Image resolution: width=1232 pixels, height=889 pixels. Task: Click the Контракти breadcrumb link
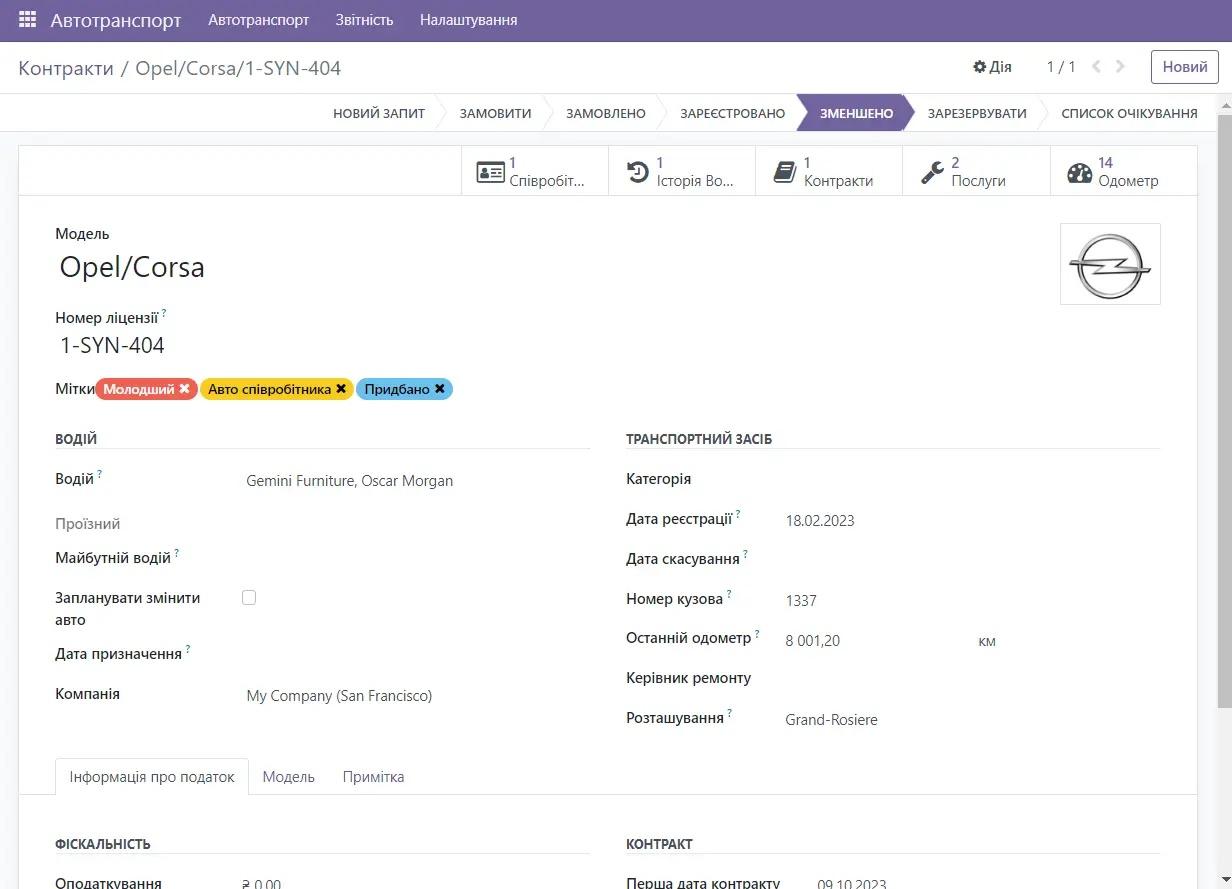(x=66, y=68)
